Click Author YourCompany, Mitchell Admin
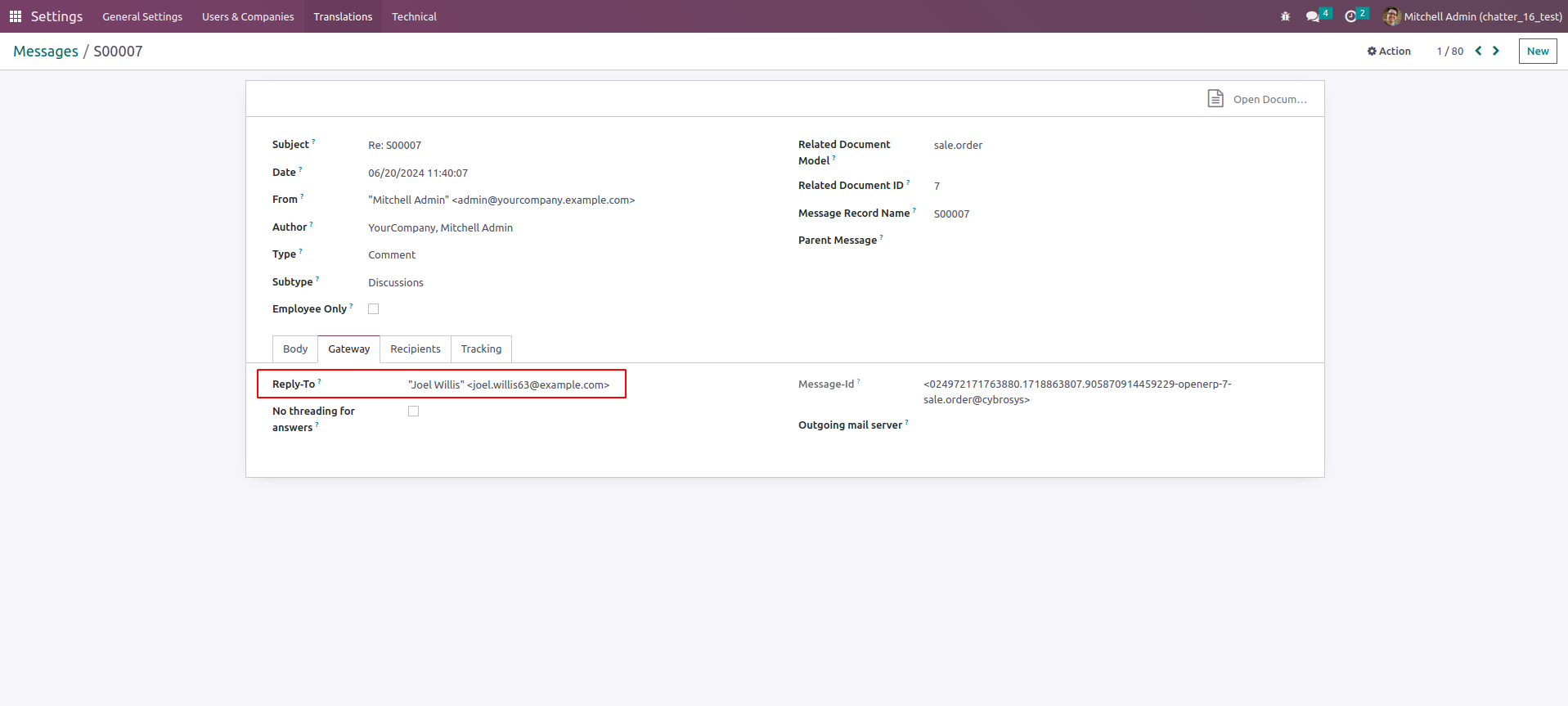This screenshot has height=706, width=1568. [440, 228]
